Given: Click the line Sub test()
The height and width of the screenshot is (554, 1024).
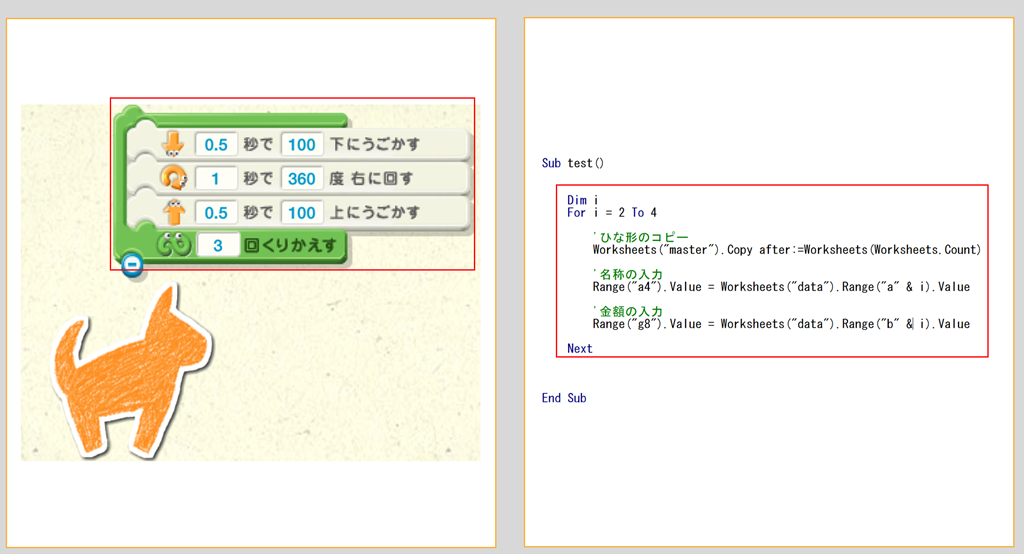Looking at the screenshot, I should (573, 163).
